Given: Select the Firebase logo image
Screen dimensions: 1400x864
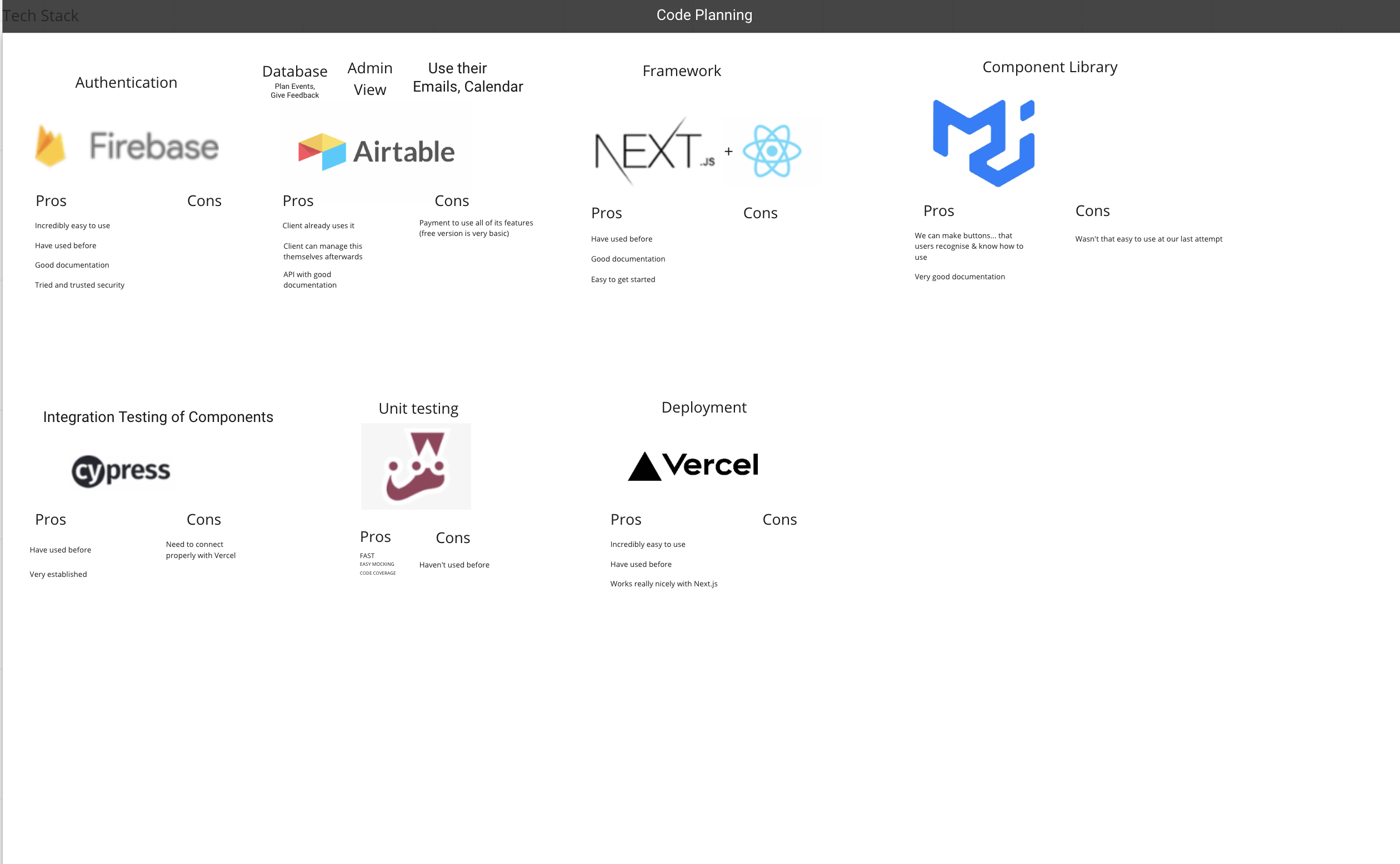Looking at the screenshot, I should 127,145.
